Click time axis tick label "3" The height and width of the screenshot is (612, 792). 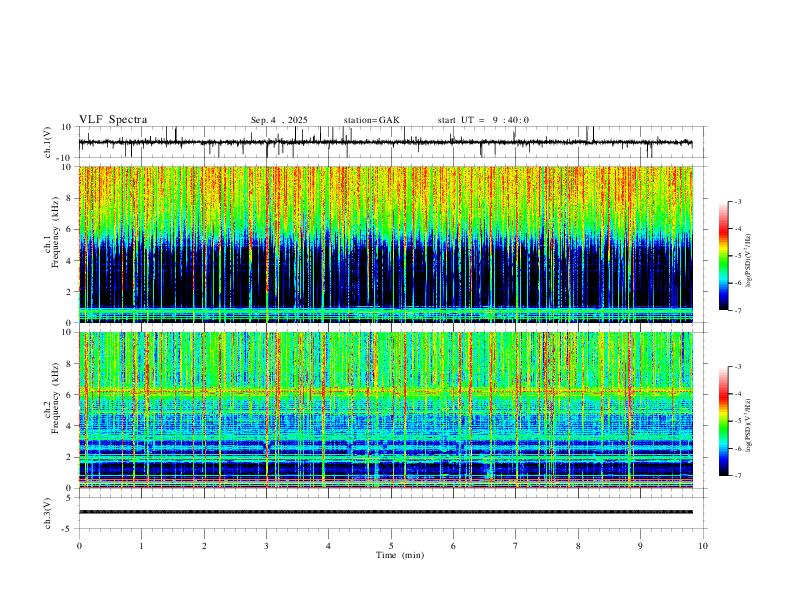tap(266, 546)
